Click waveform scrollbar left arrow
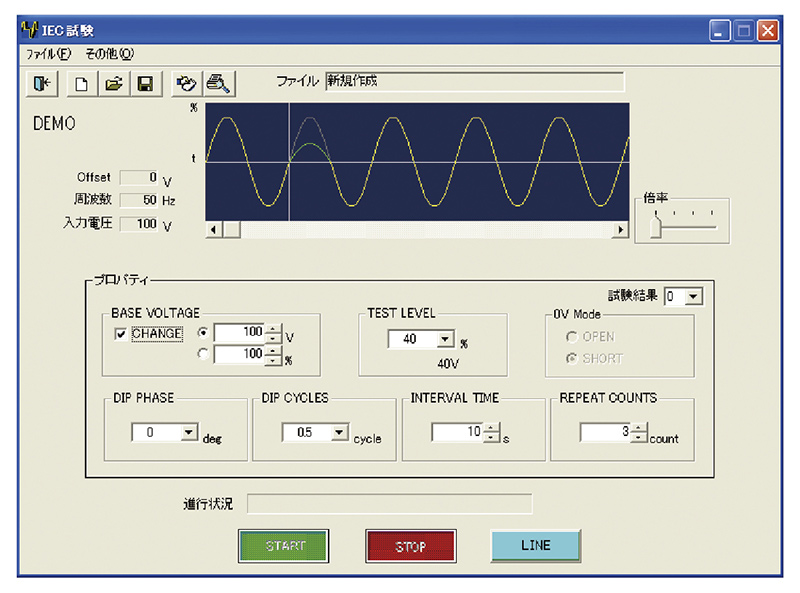This screenshot has width=800, height=593. (213, 230)
